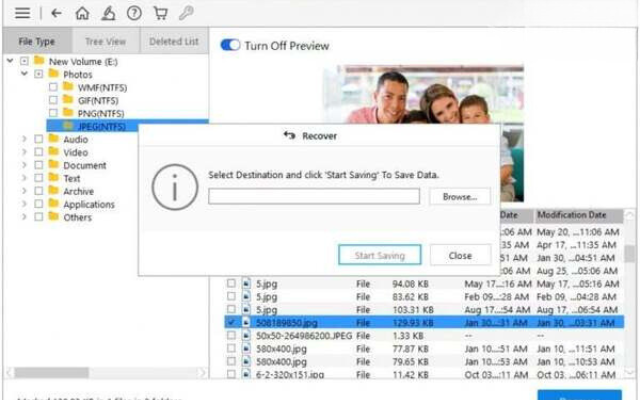The width and height of the screenshot is (640, 400).
Task: Switch to the Tree View tab
Action: (106, 41)
